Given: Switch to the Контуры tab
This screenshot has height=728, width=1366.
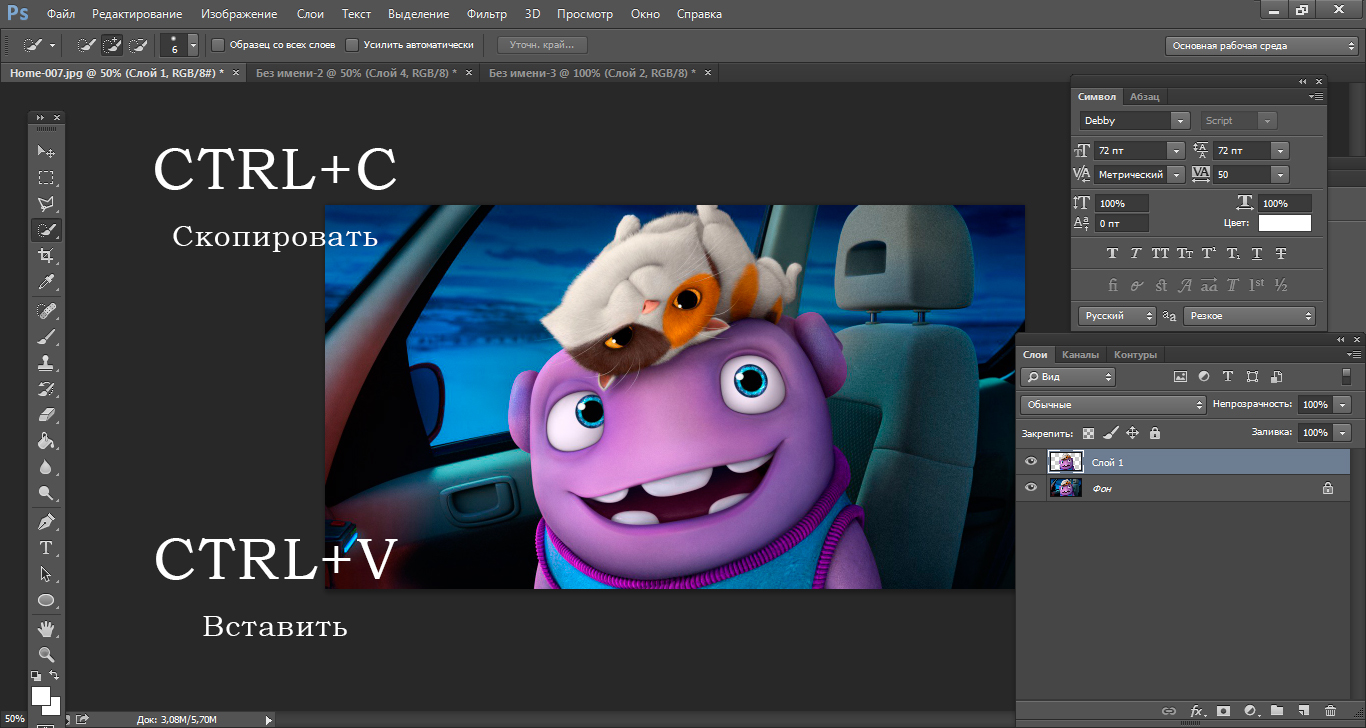Looking at the screenshot, I should tap(1135, 354).
